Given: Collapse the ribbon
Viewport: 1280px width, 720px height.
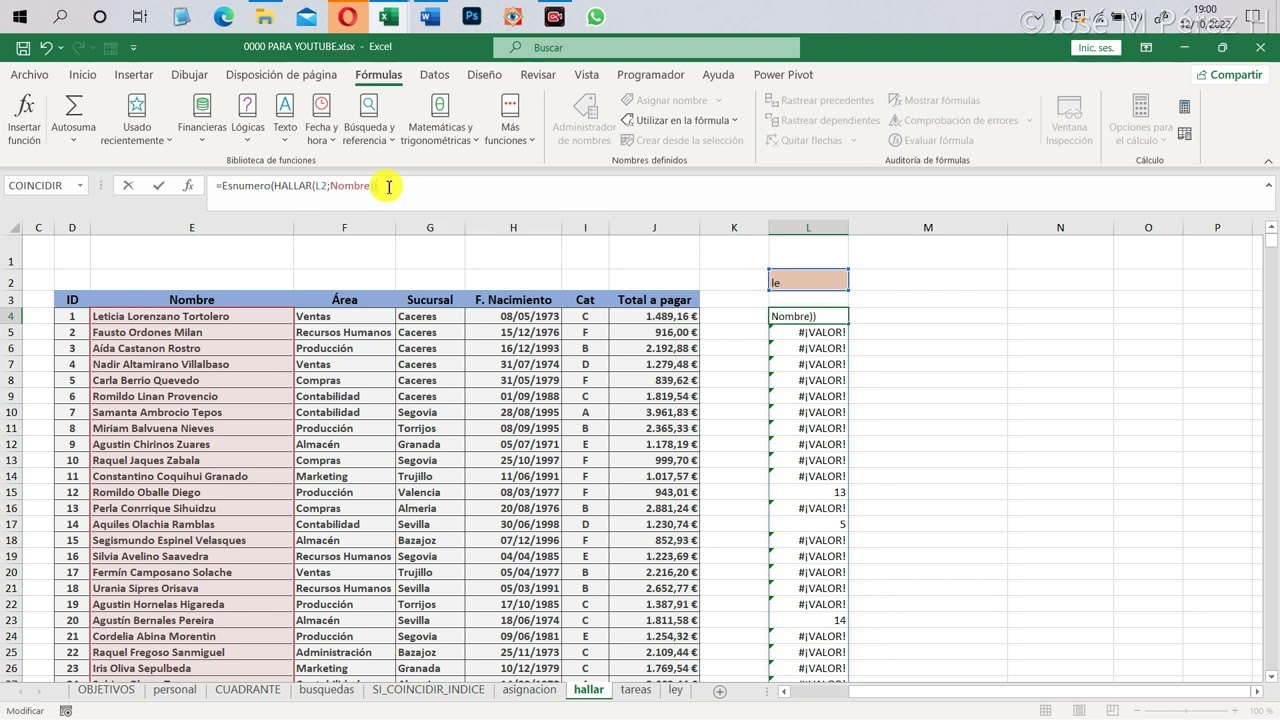Looking at the screenshot, I should pyautogui.click(x=1268, y=160).
